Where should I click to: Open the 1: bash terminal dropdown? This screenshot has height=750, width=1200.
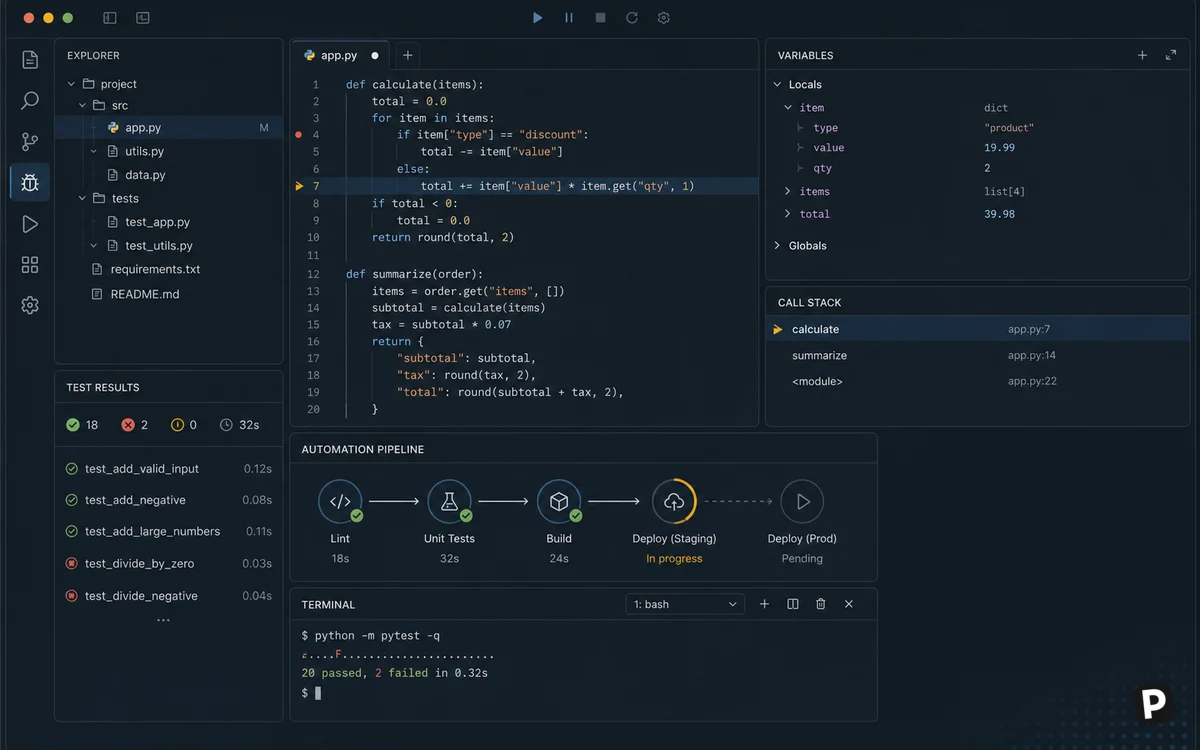(685, 604)
